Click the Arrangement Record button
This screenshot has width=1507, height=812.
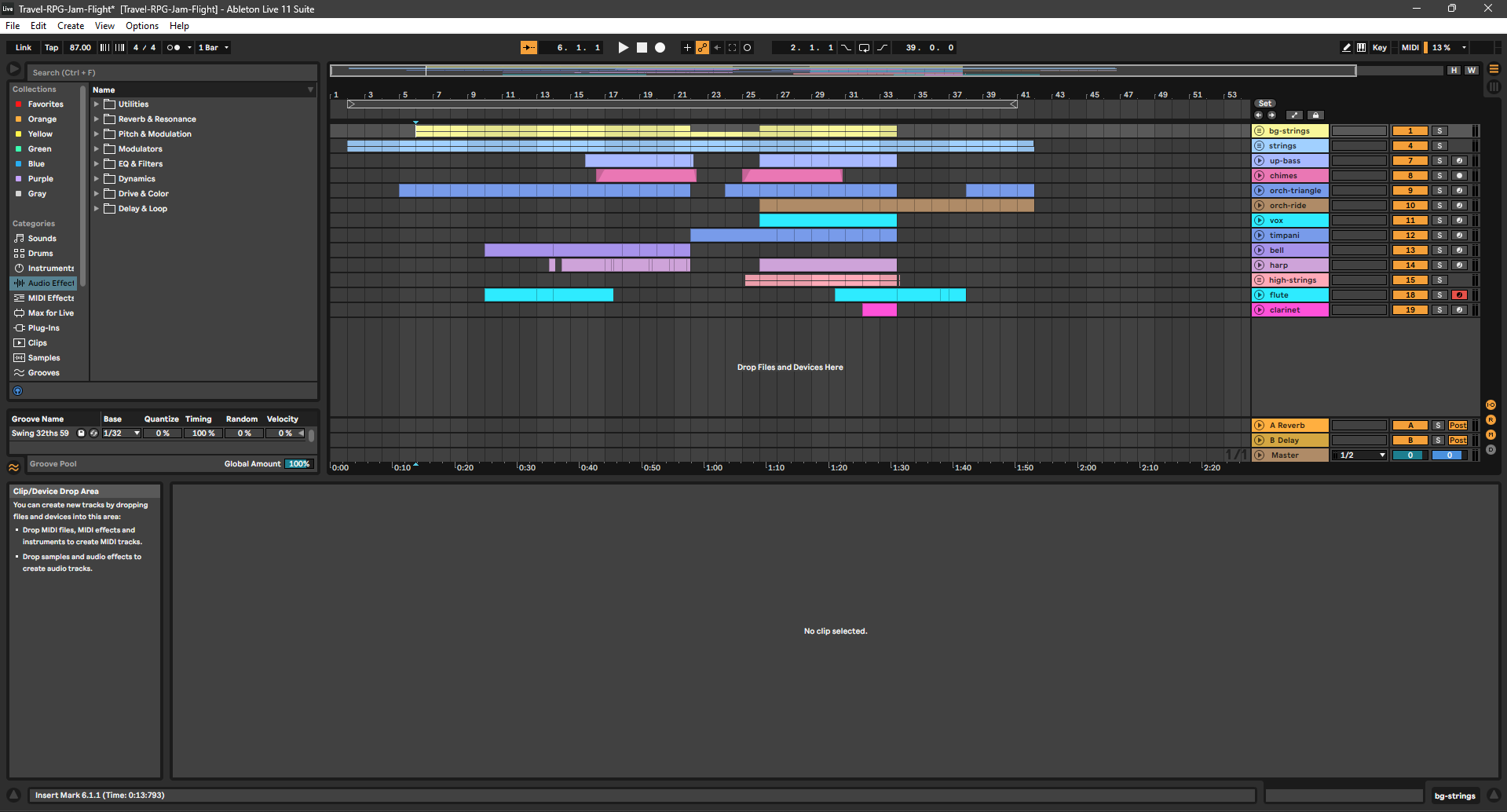click(x=660, y=48)
